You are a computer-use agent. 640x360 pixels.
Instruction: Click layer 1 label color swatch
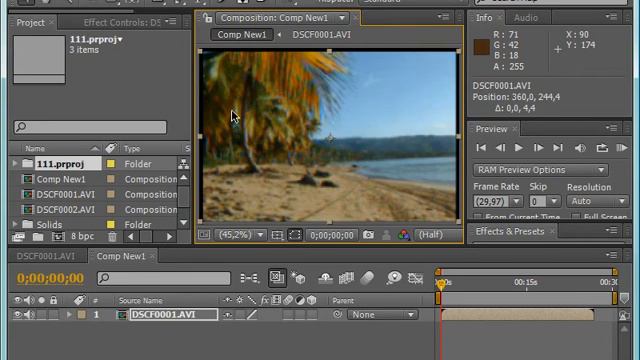[82, 315]
